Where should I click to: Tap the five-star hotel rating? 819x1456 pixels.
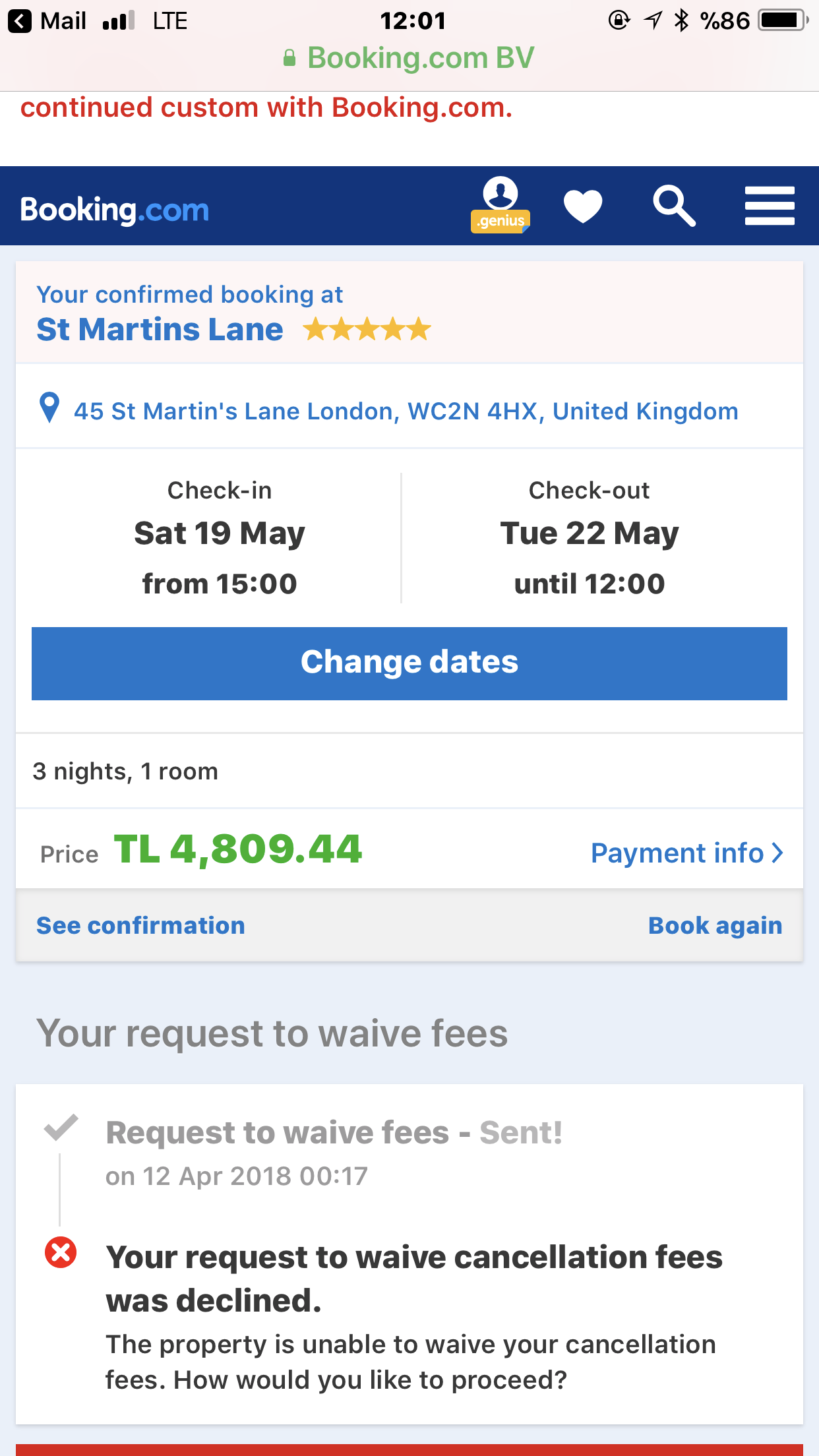[367, 329]
